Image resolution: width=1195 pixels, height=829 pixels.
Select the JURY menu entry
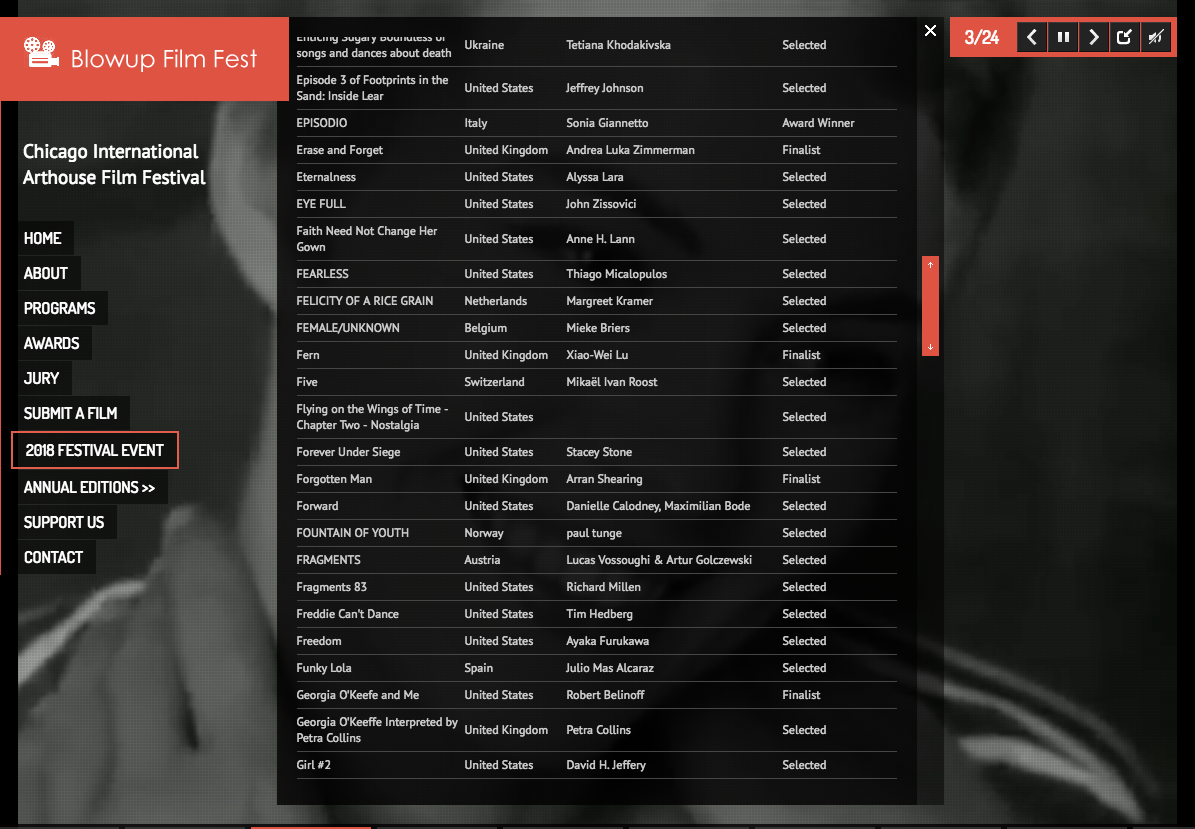pos(42,378)
